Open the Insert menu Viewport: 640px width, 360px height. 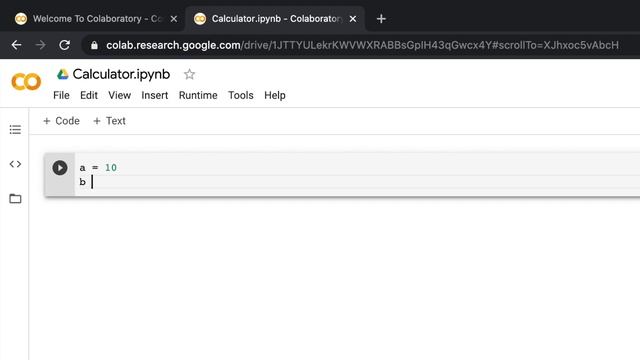click(155, 95)
